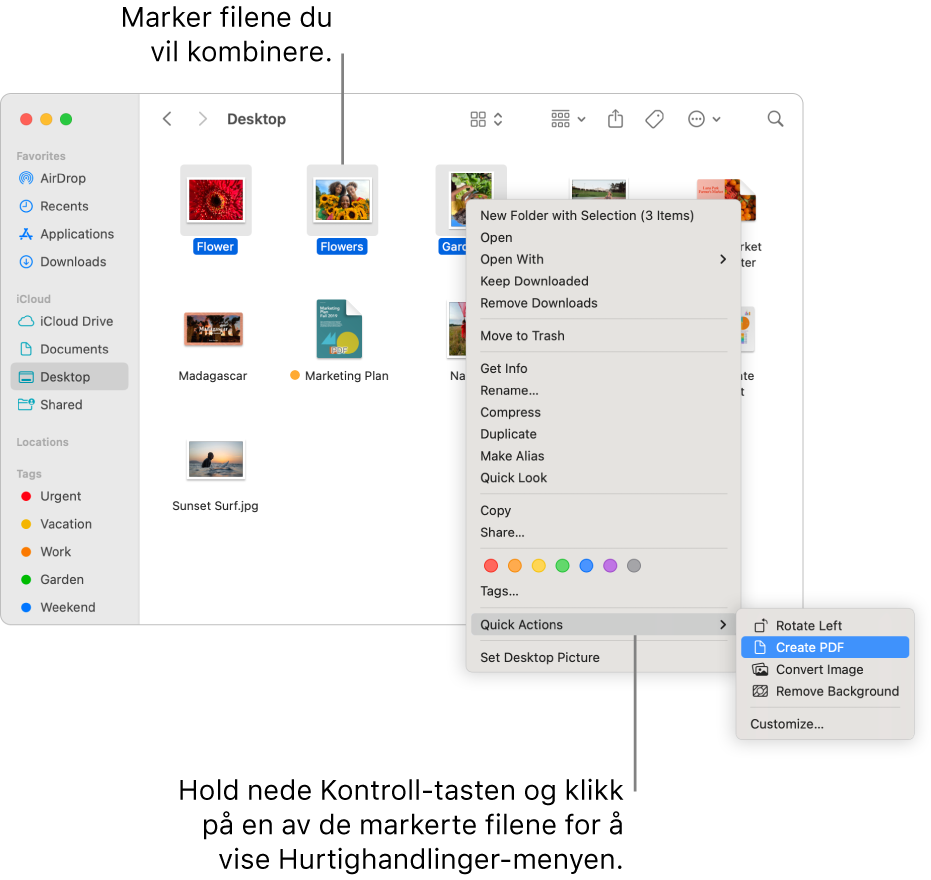The image size is (931, 880).
Task: Select Desktop in the sidebar
Action: point(69,377)
